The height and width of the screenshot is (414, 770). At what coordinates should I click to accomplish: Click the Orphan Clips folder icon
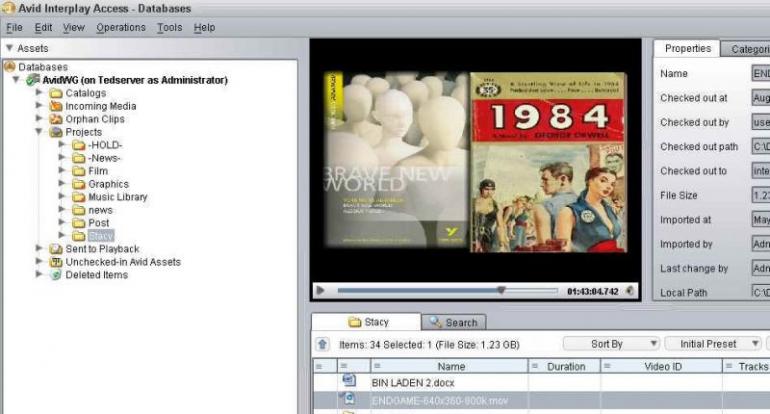pos(56,119)
